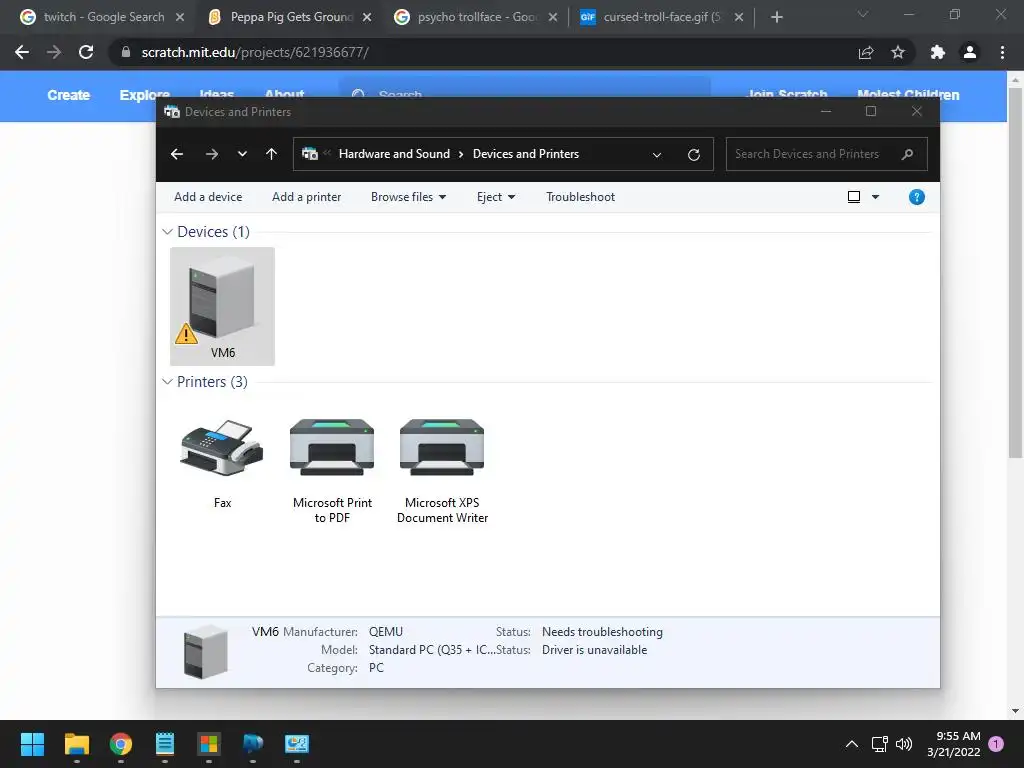Click the Control Panel taskbar icon

[x=296, y=744]
